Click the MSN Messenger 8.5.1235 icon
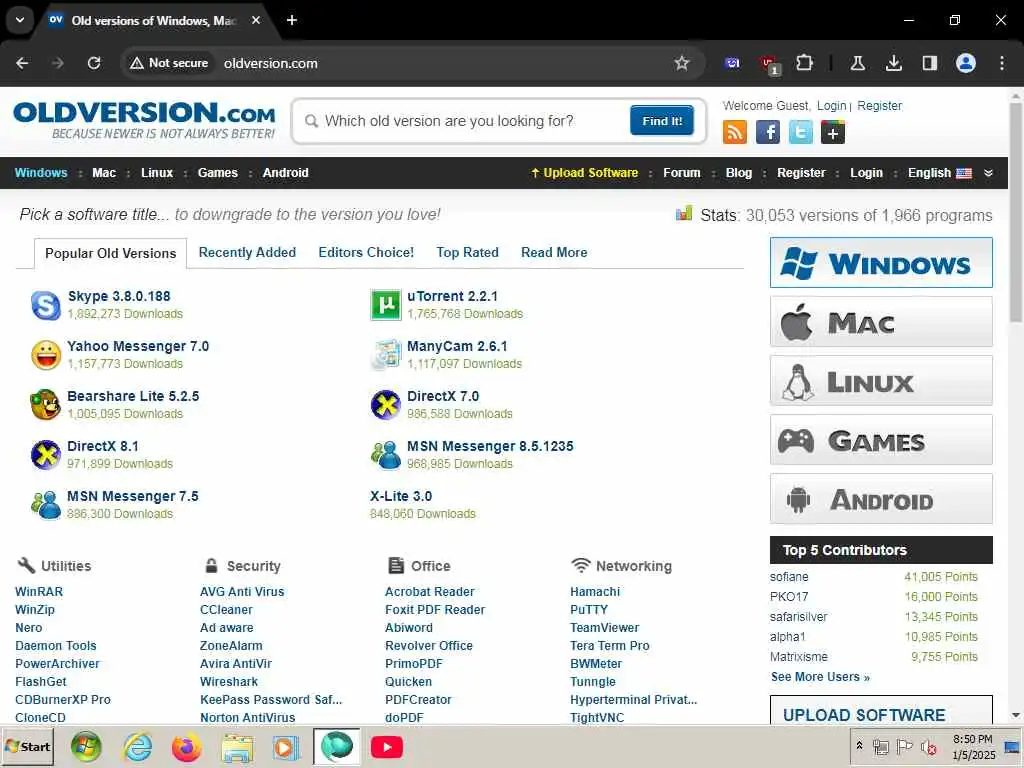Image resolution: width=1024 pixels, height=768 pixels. point(386,455)
